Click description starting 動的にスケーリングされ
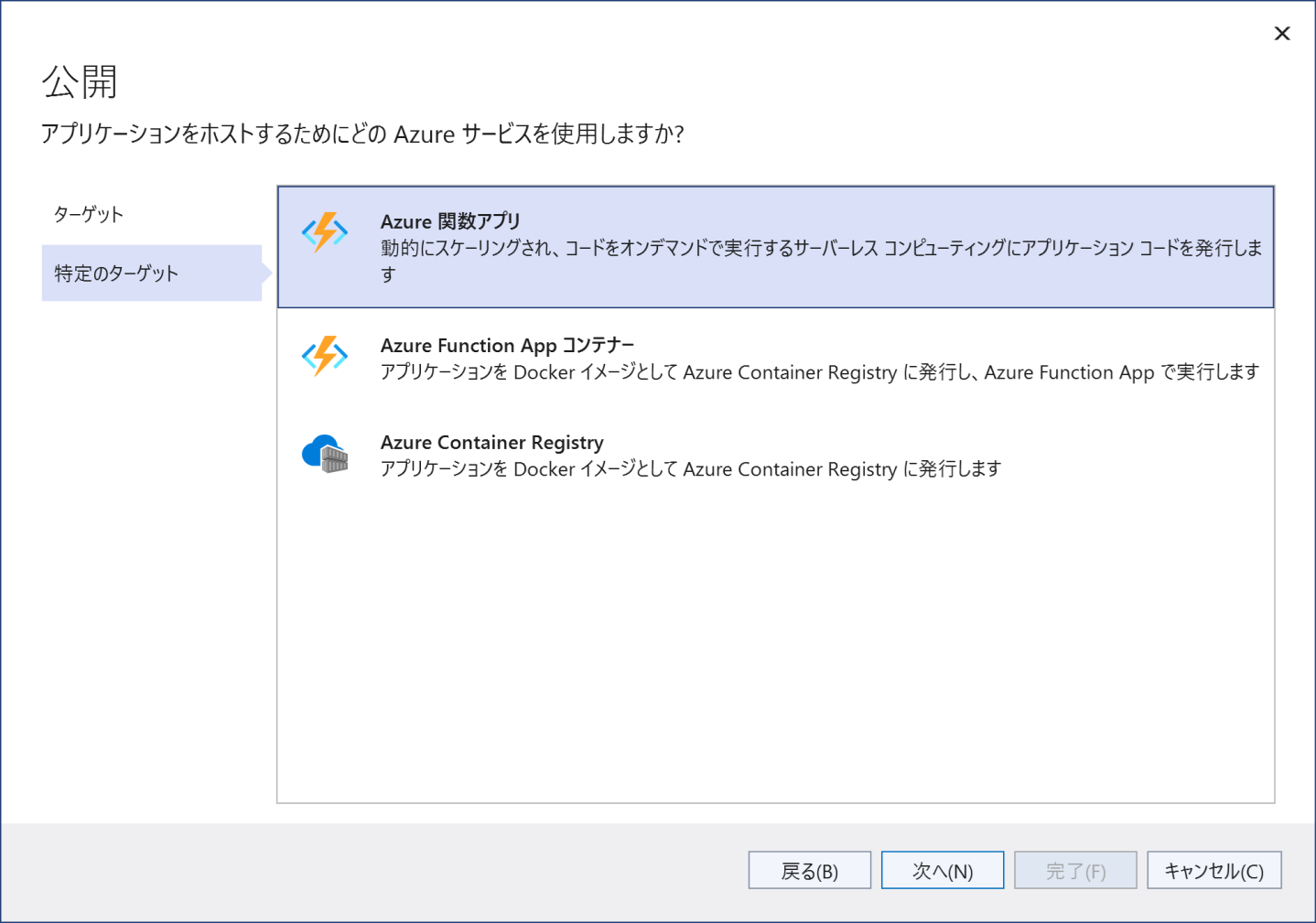This screenshot has height=923, width=1316. click(x=822, y=261)
